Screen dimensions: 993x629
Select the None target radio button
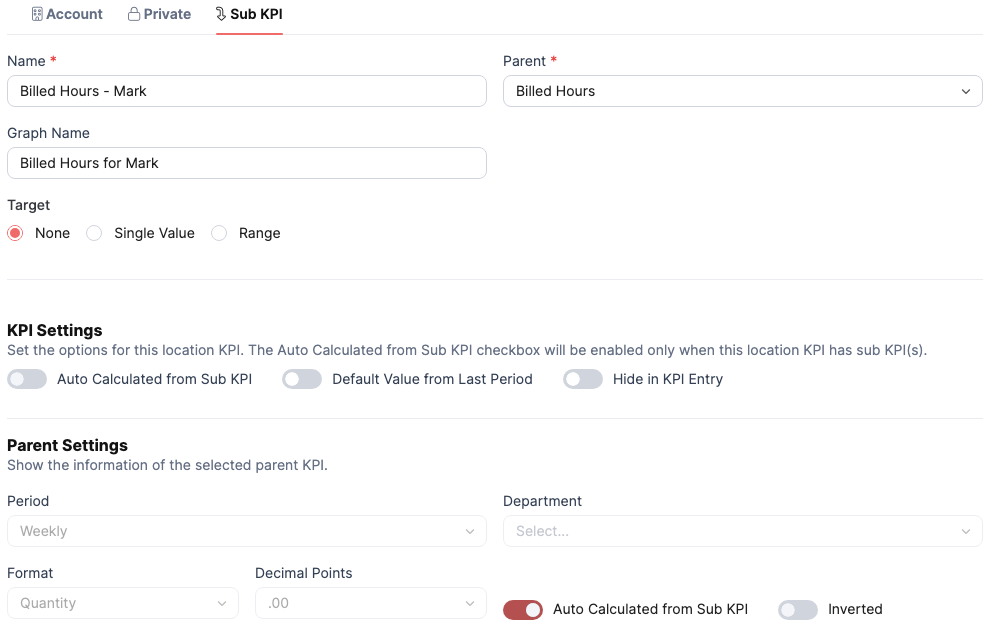click(x=15, y=233)
